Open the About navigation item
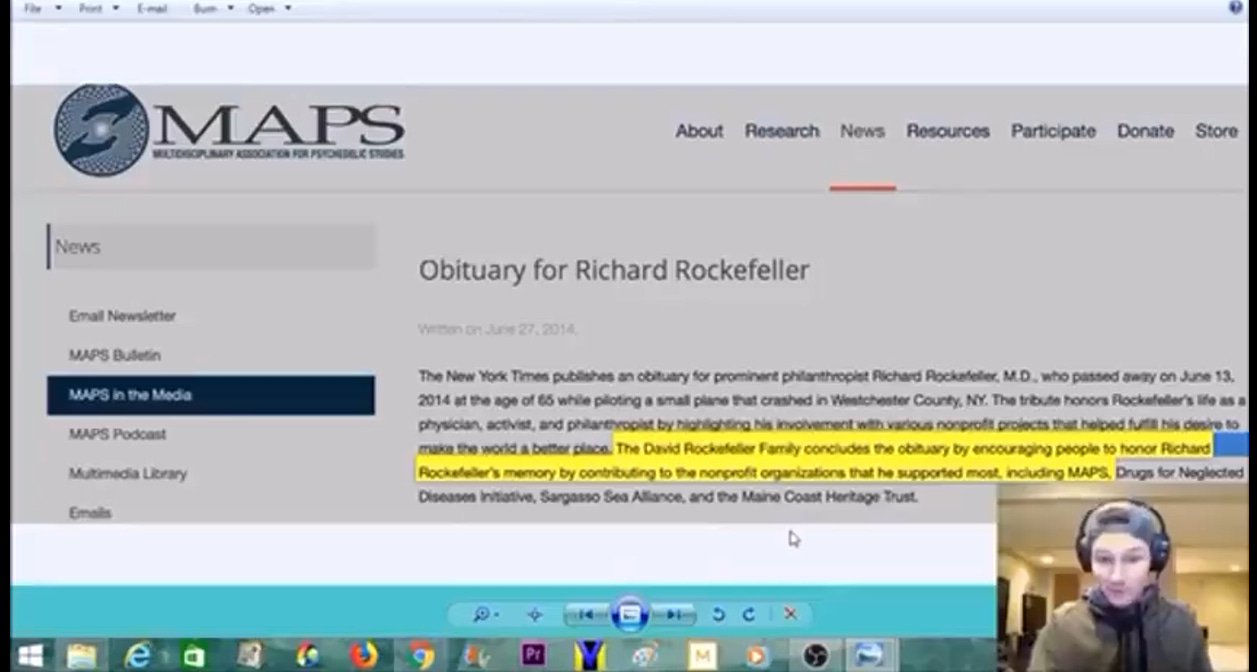The height and width of the screenshot is (672, 1257). (x=699, y=131)
